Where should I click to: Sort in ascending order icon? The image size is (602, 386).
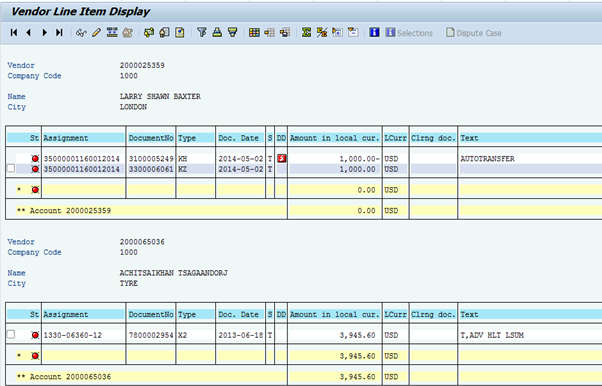click(x=217, y=33)
